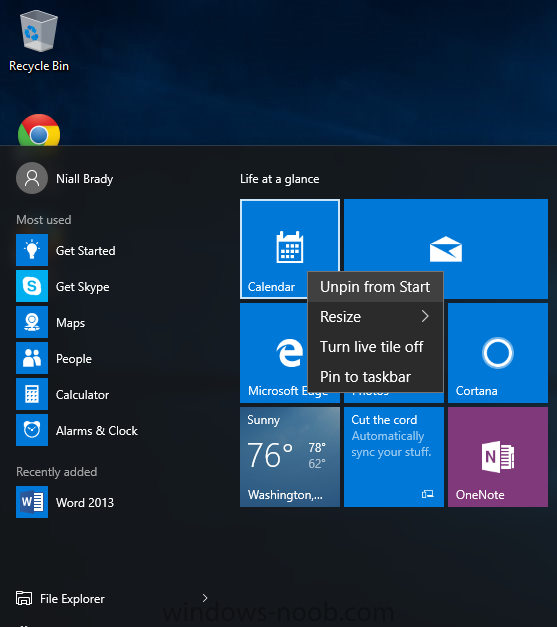Viewport: 557px width, 627px height.
Task: Open Alarms & Clock icon
Action: click(x=32, y=430)
